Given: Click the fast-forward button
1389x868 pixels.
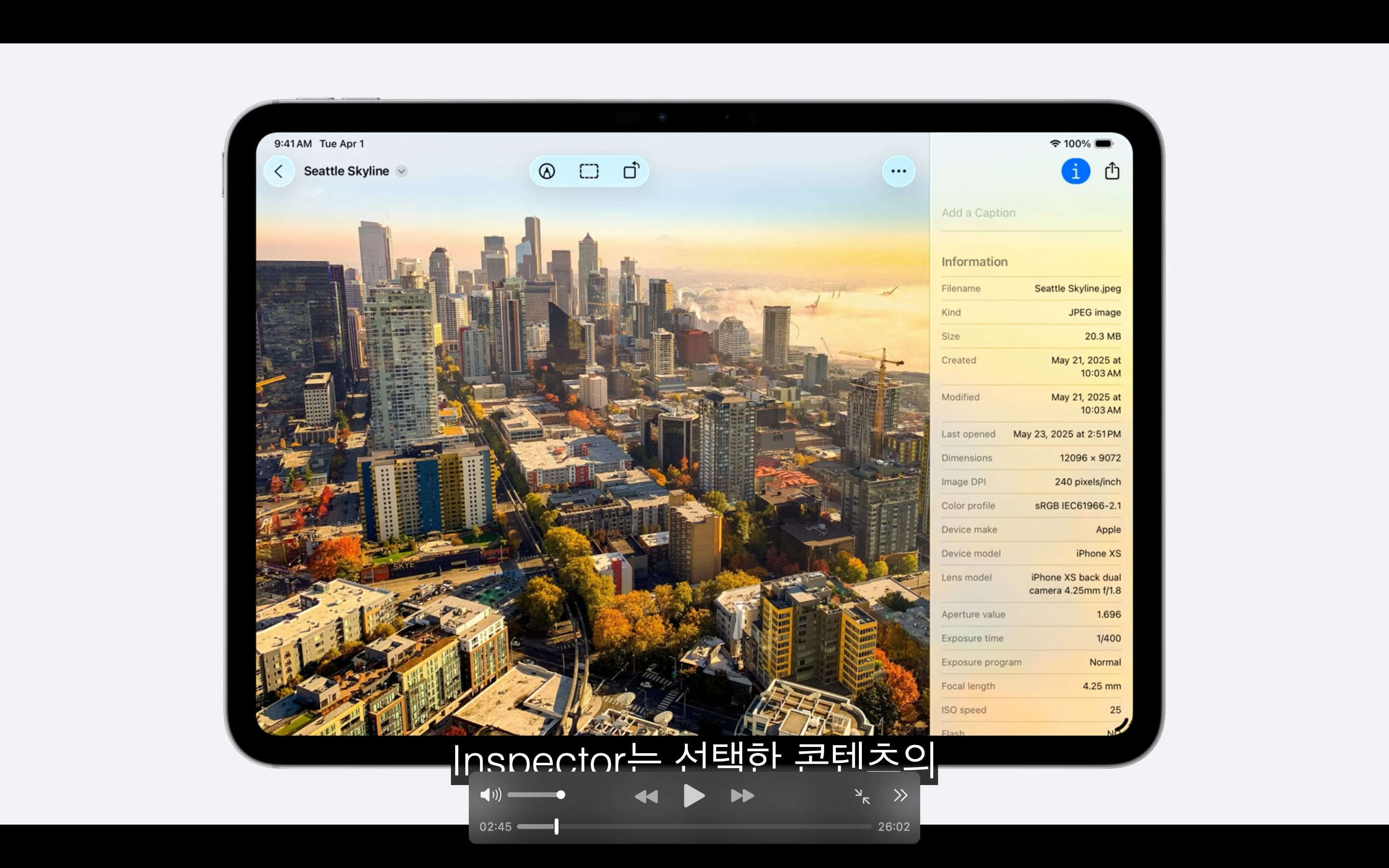Looking at the screenshot, I should [742, 796].
